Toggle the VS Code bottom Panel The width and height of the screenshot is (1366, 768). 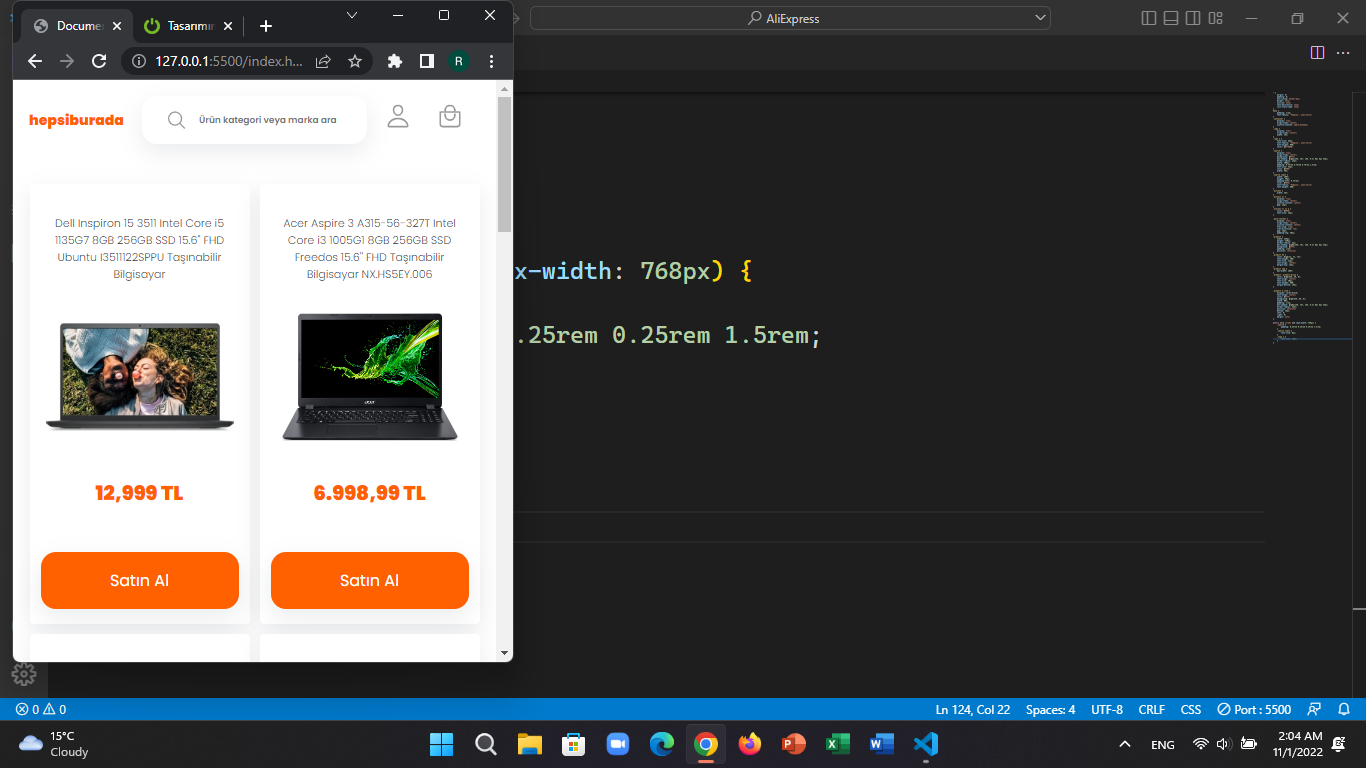coord(1170,18)
